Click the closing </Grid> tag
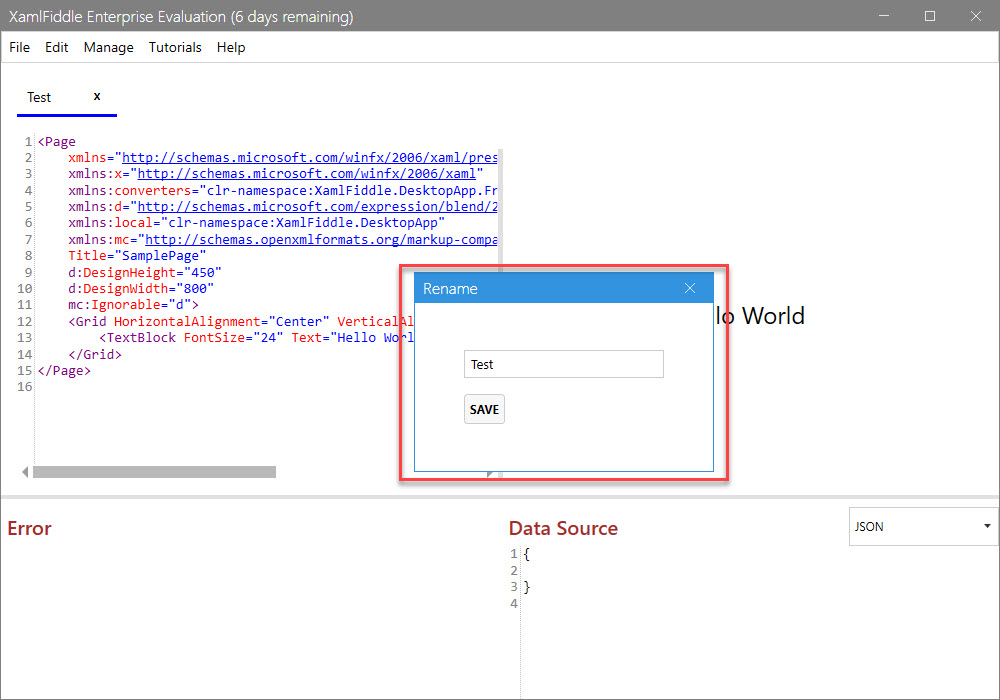The image size is (1000, 700). pos(95,354)
